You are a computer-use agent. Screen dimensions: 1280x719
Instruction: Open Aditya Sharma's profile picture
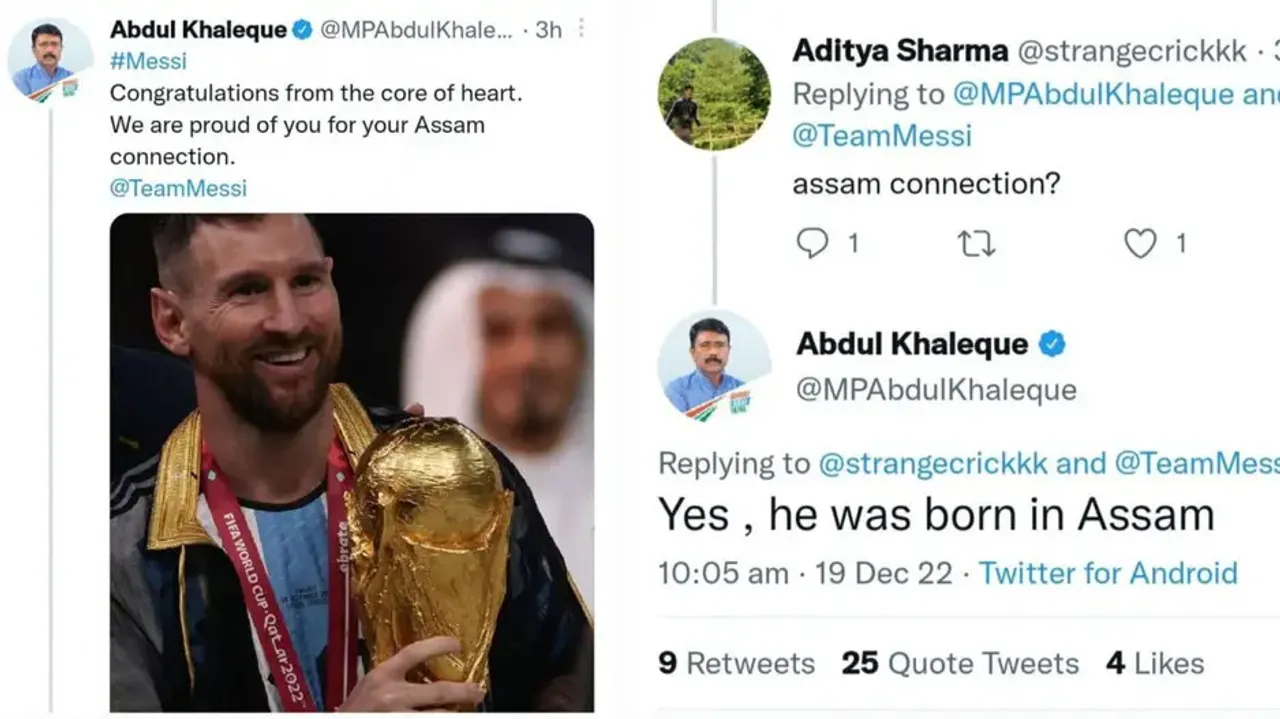tap(714, 94)
